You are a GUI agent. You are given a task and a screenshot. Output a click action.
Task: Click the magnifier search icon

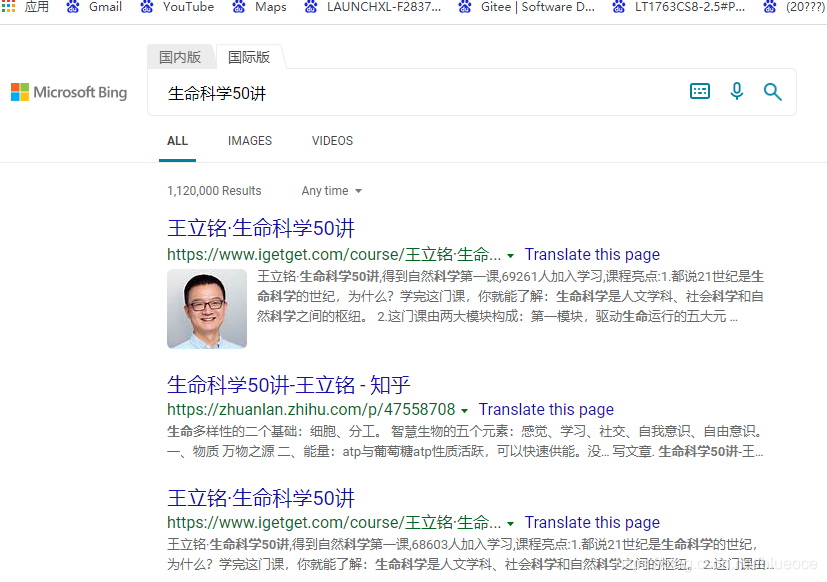click(773, 92)
